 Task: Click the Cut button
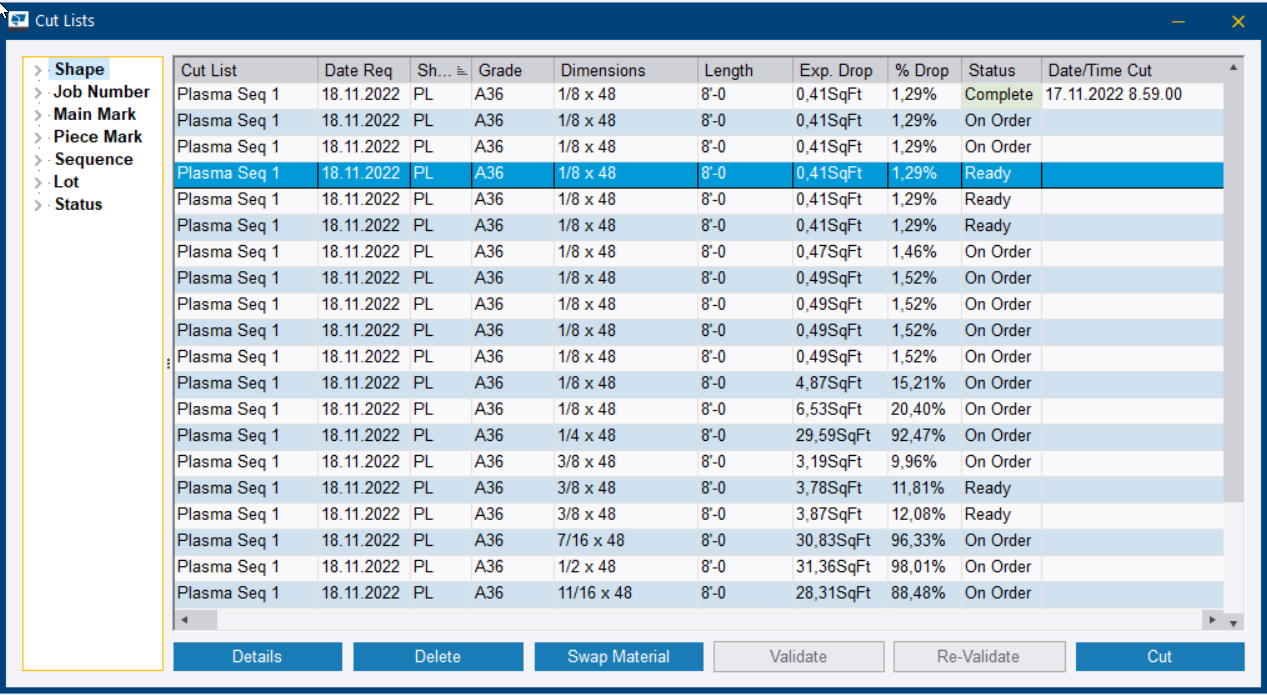pos(1160,656)
